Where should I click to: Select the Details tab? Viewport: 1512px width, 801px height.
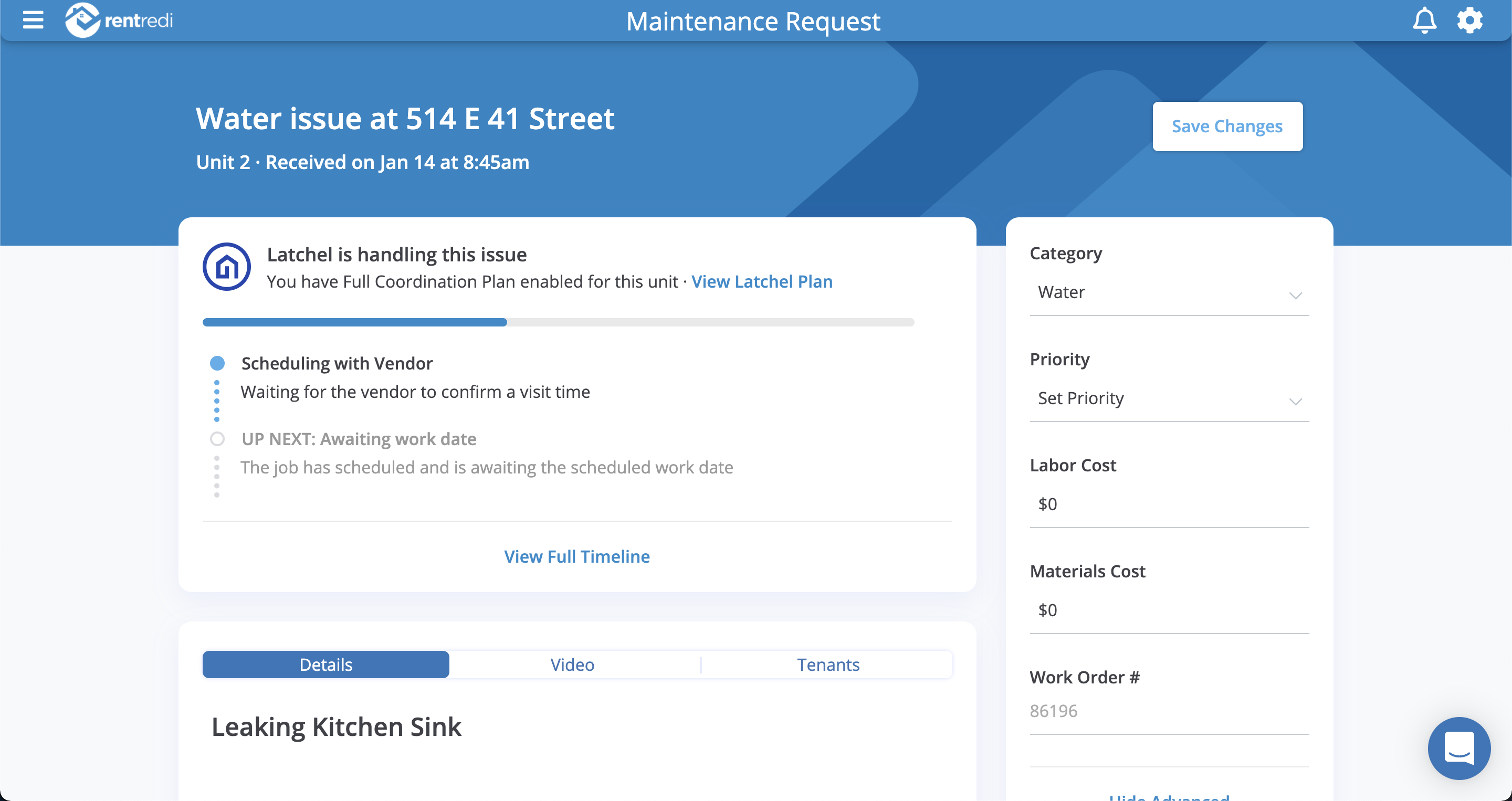click(325, 665)
